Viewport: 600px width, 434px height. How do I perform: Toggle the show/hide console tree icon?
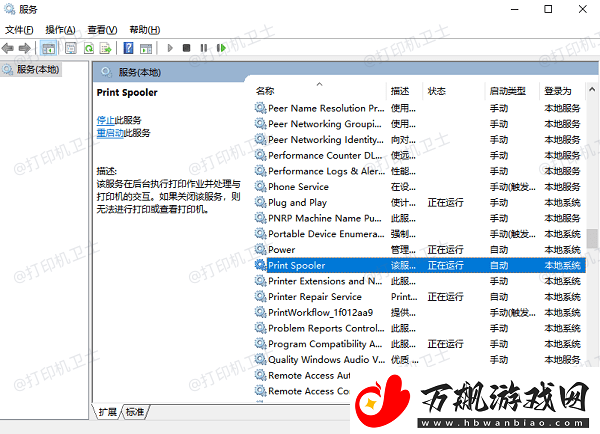point(48,48)
